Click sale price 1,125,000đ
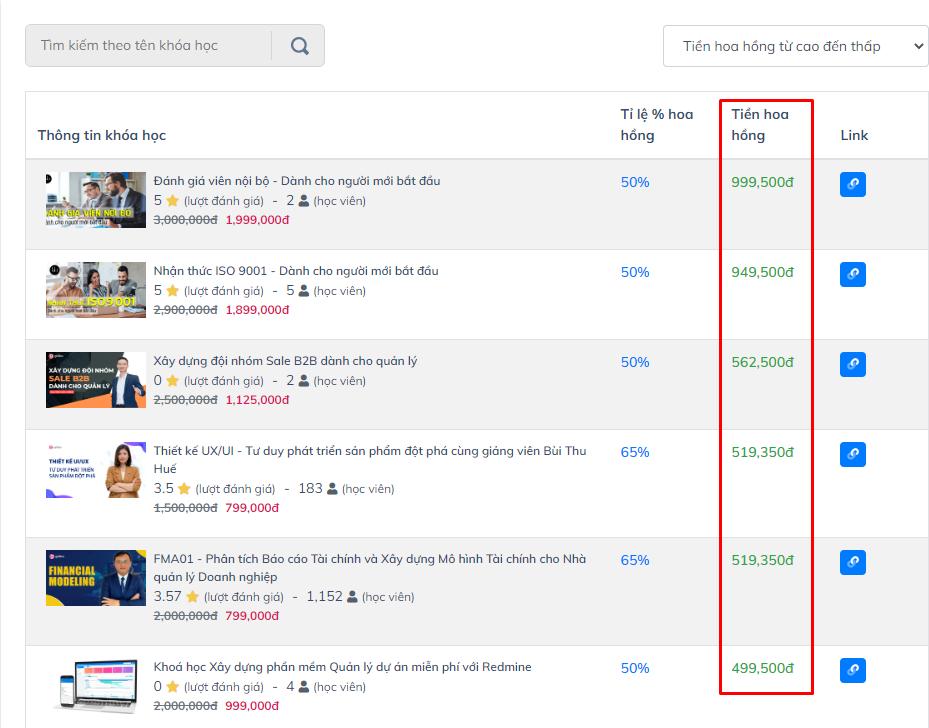This screenshot has width=929, height=728. coord(258,400)
